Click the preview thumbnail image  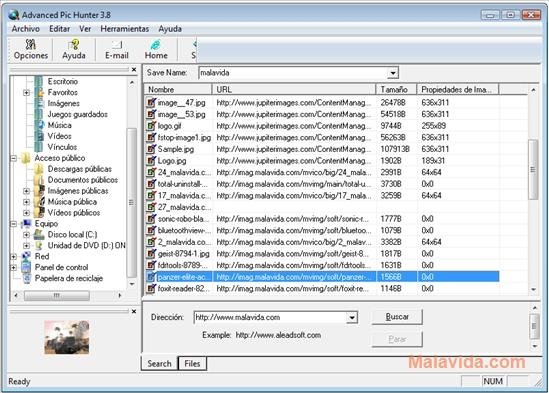[67, 337]
